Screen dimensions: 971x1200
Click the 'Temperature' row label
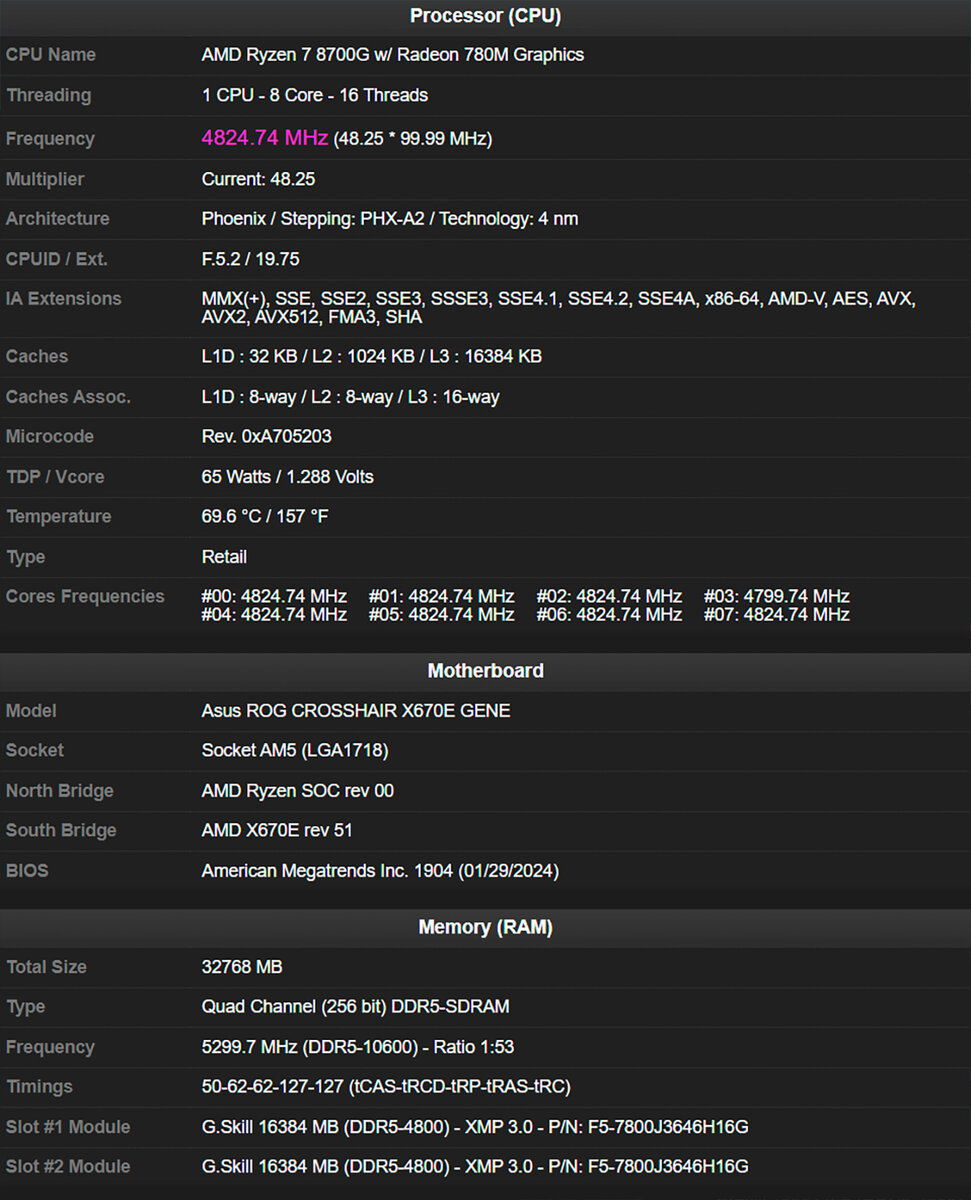tap(58, 517)
